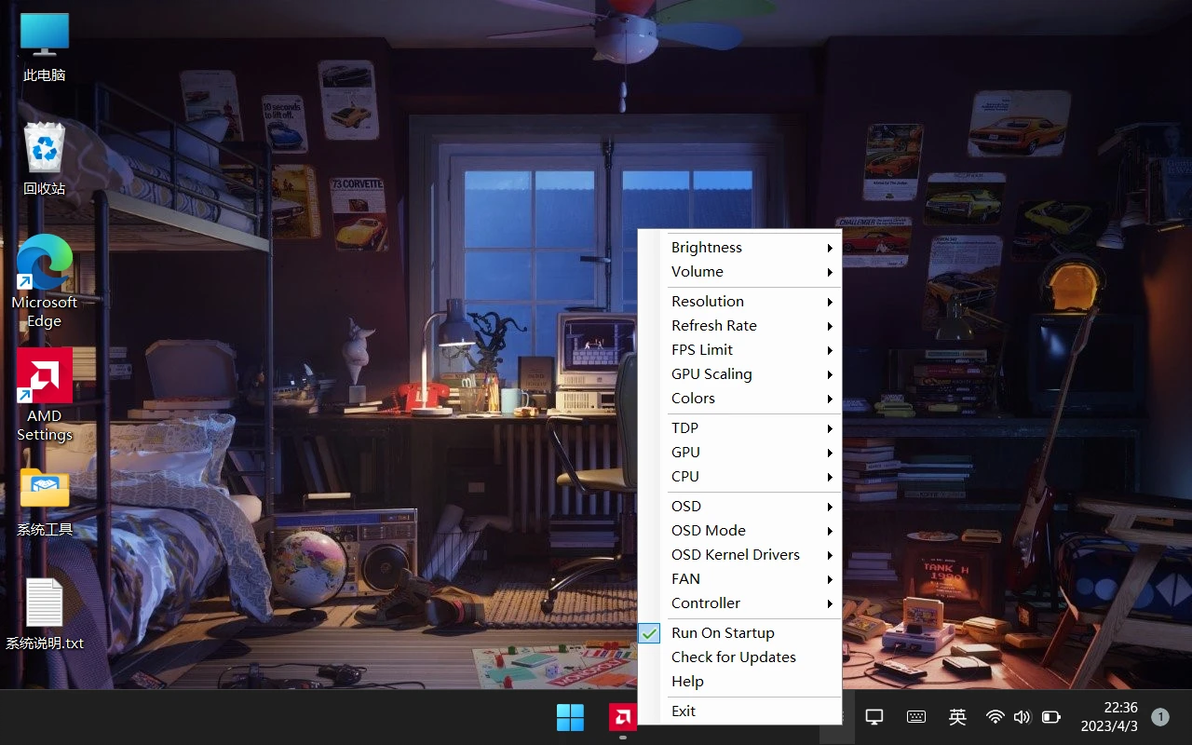
Task: Expand the TDP submenu arrow
Action: coord(830,429)
